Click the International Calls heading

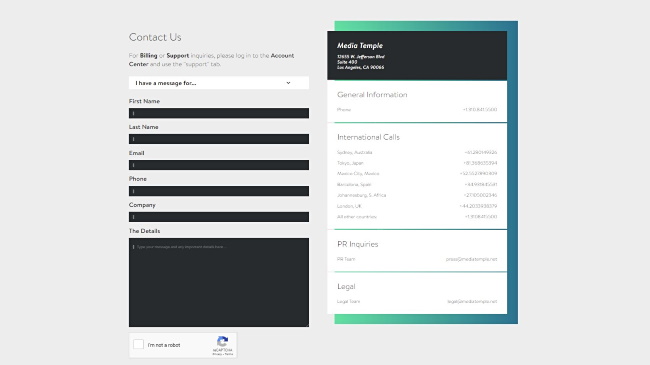[369, 137]
